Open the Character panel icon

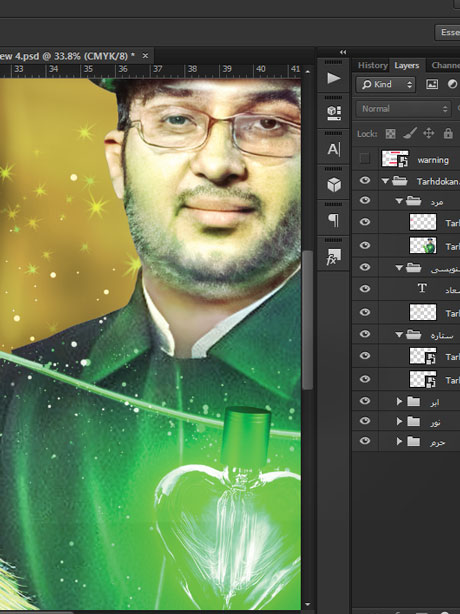tap(334, 149)
